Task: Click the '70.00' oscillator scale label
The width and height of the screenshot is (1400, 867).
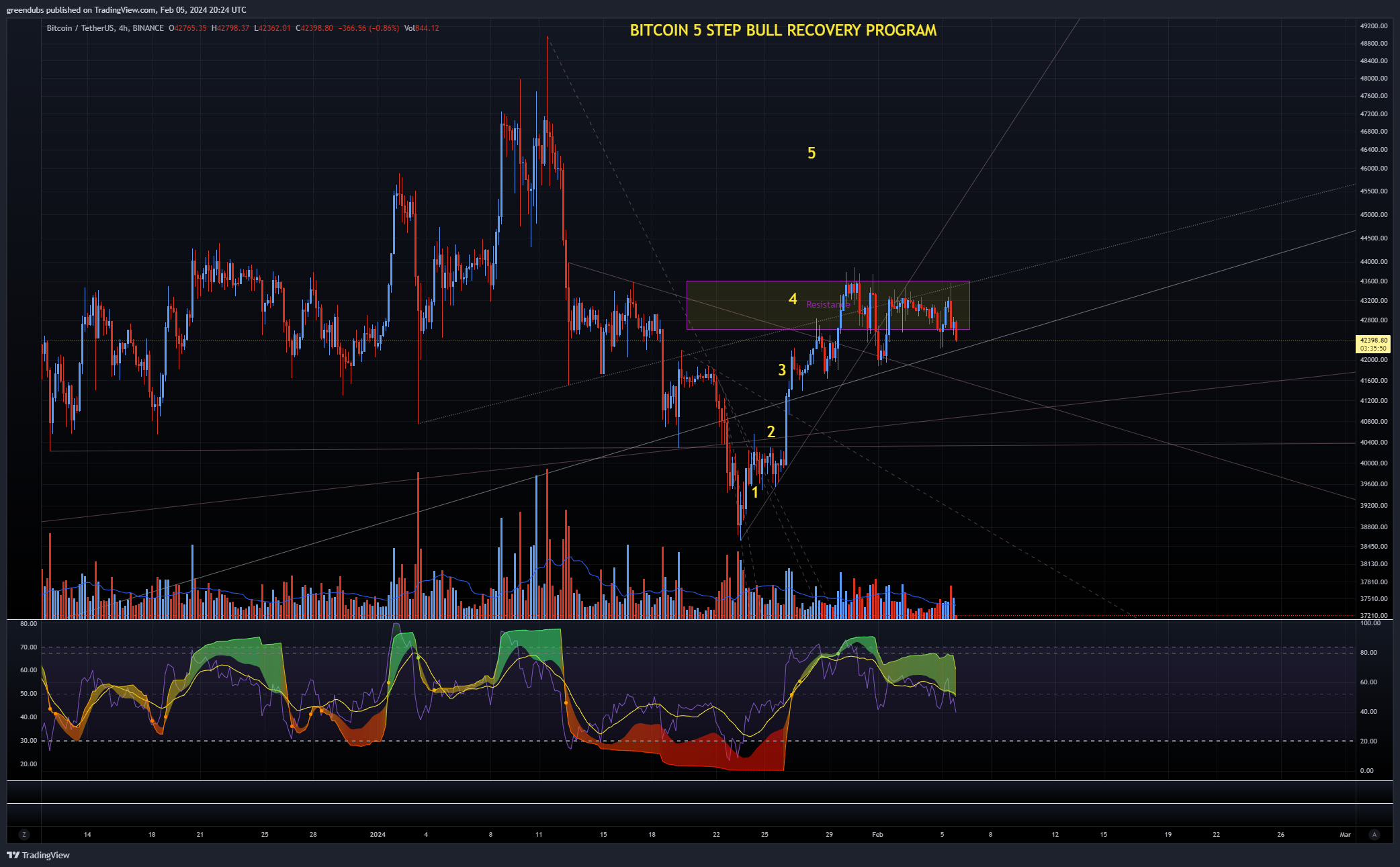Action: 29,647
